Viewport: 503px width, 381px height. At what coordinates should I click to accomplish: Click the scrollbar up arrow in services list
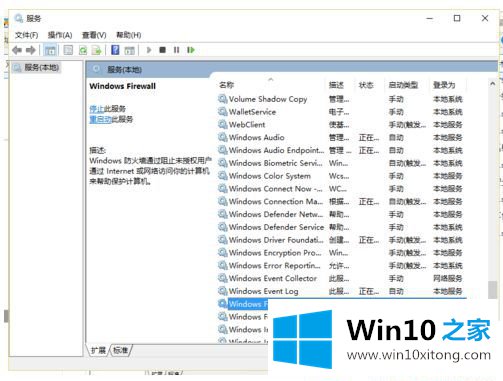coord(492,84)
